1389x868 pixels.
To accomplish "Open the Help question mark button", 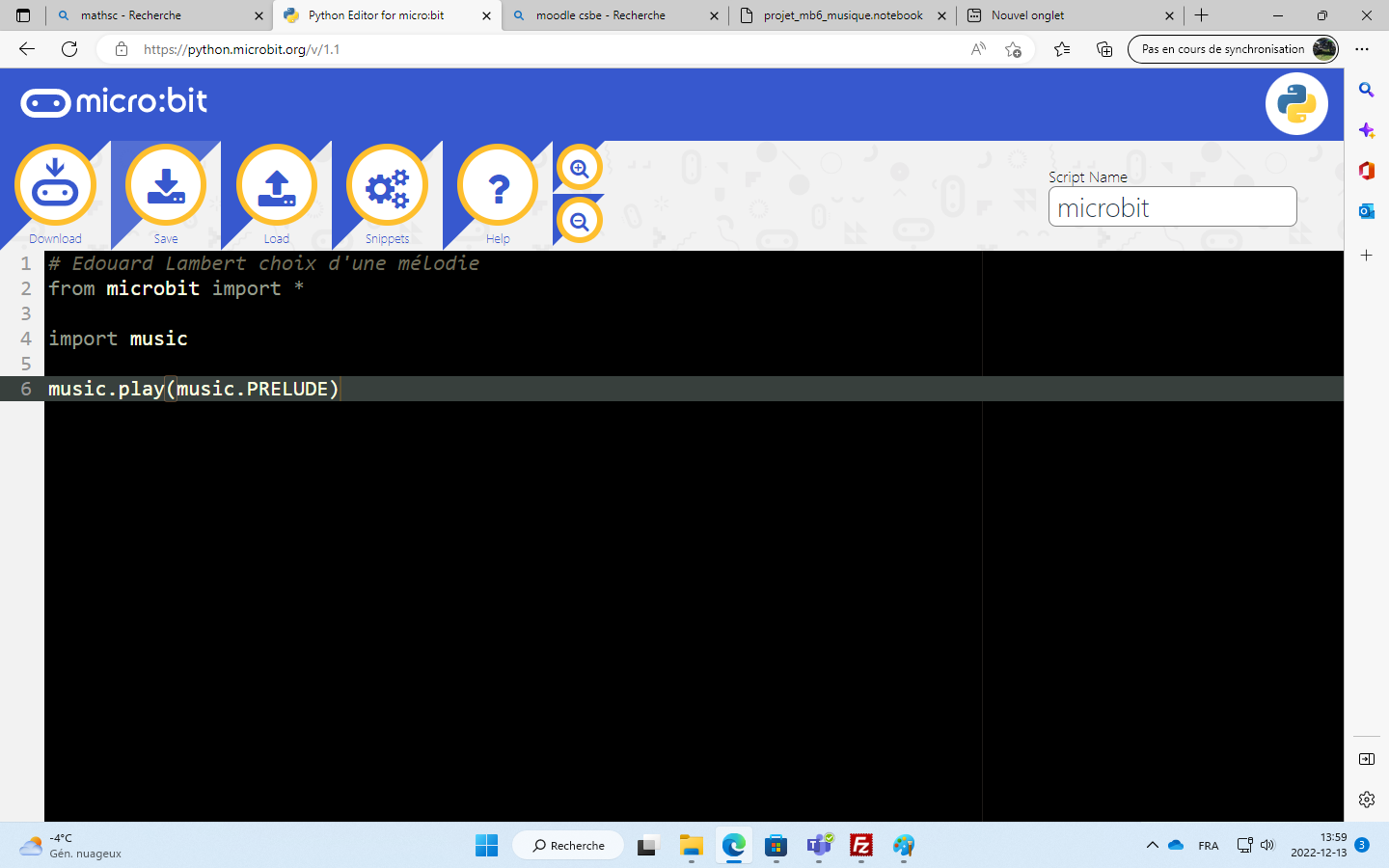I will [x=498, y=185].
